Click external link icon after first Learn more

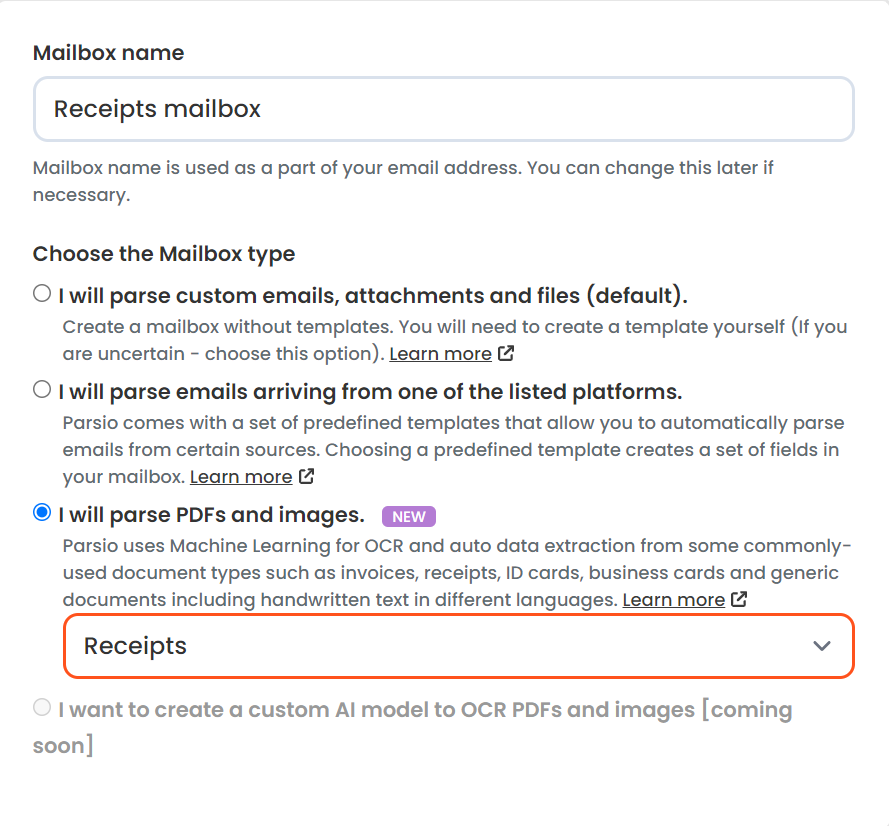click(506, 353)
